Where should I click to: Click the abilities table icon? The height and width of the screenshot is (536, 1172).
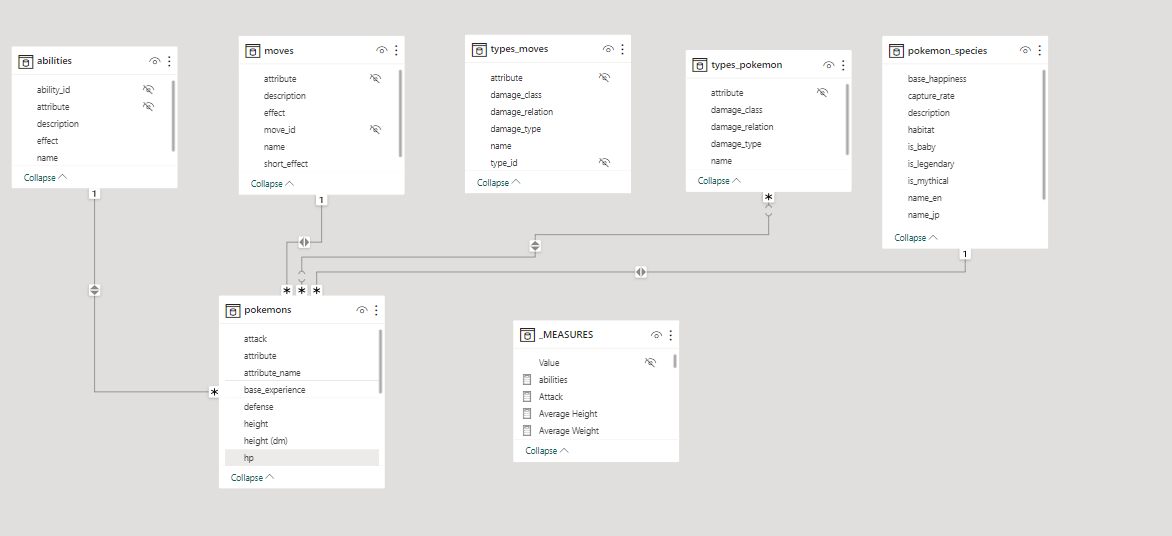(x=26, y=61)
